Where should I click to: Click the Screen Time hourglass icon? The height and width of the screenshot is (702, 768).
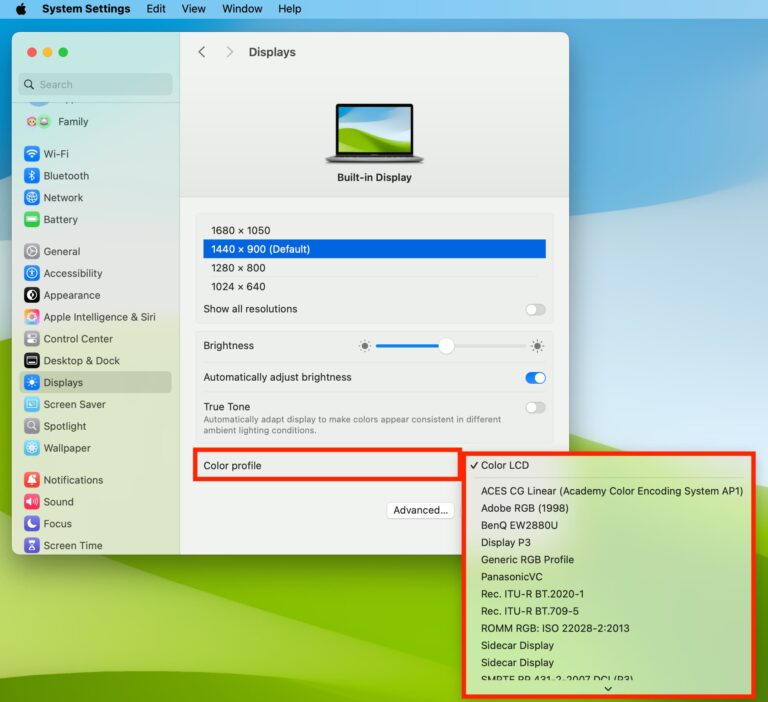[x=32, y=545]
